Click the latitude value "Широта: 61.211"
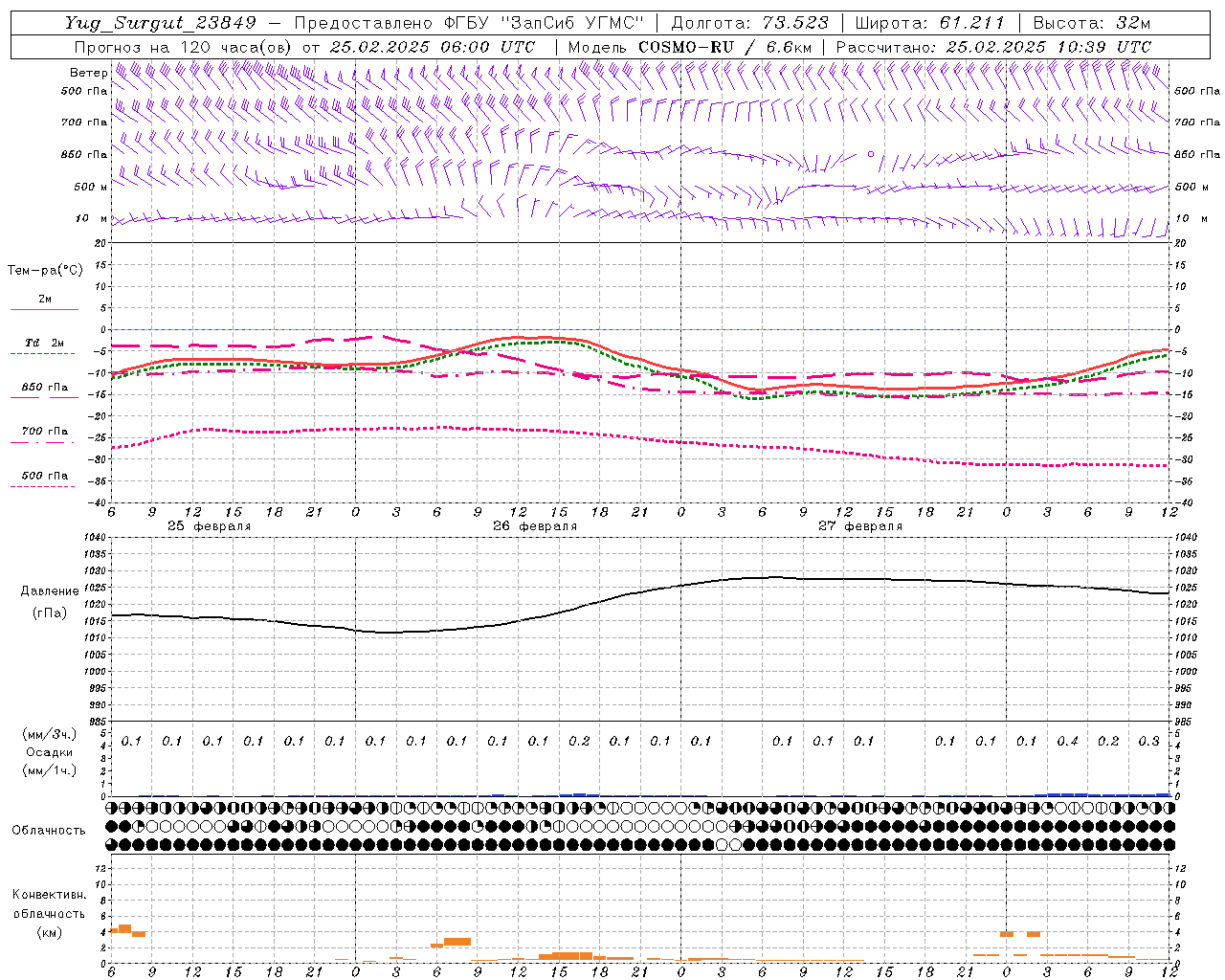 [929, 23]
